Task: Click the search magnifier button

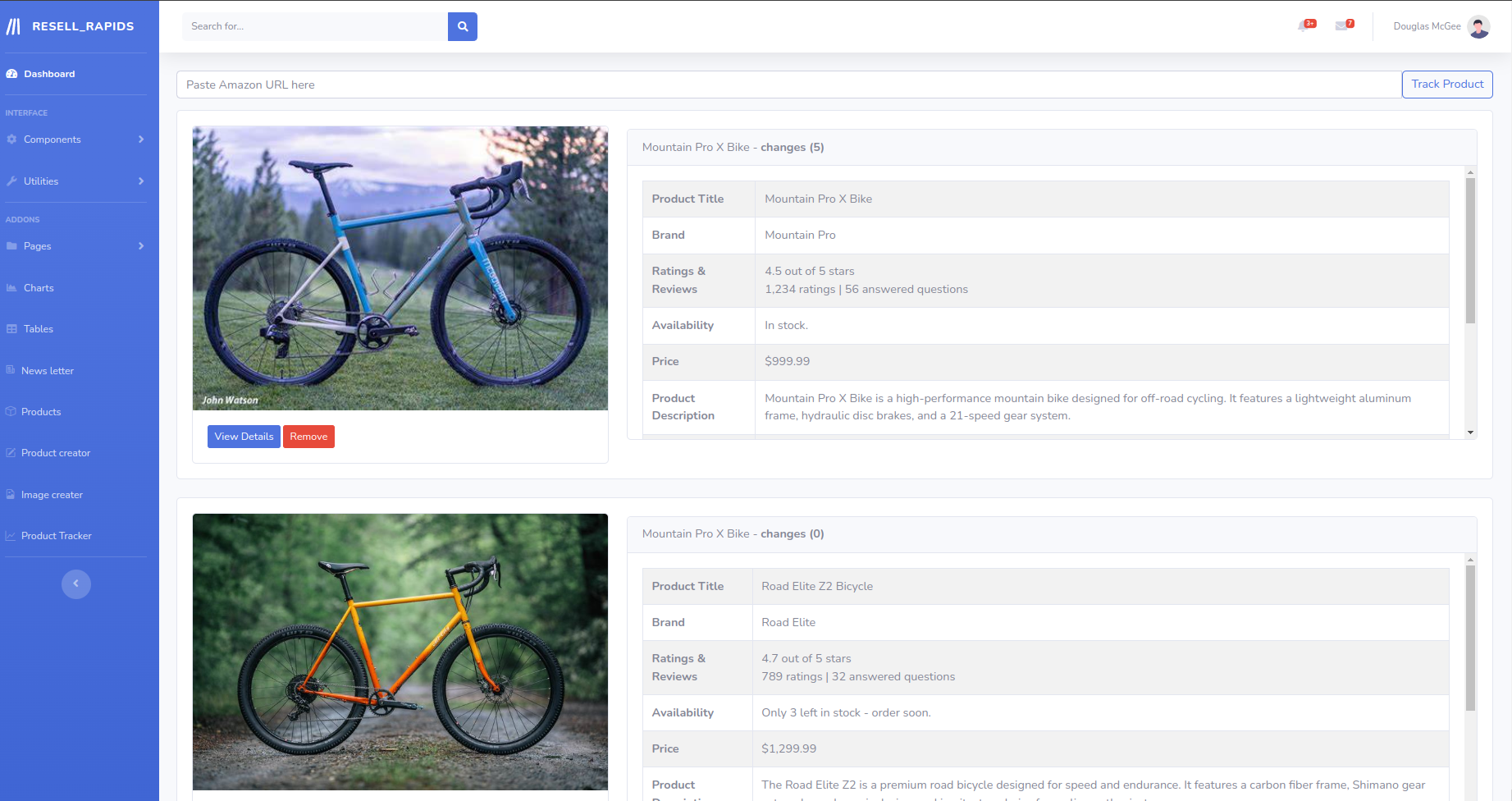Action: (463, 26)
